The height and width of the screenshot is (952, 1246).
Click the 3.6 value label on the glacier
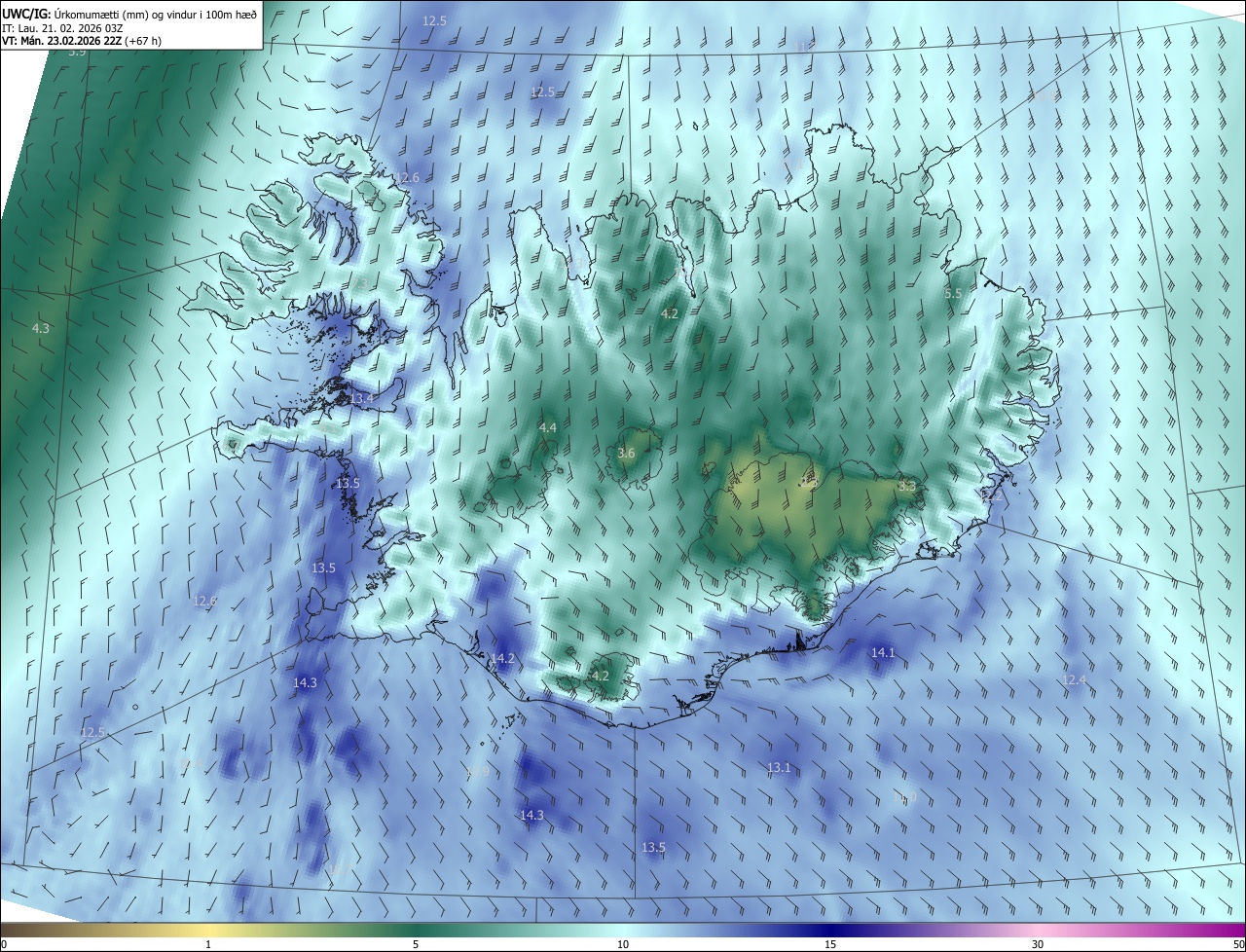(x=626, y=453)
